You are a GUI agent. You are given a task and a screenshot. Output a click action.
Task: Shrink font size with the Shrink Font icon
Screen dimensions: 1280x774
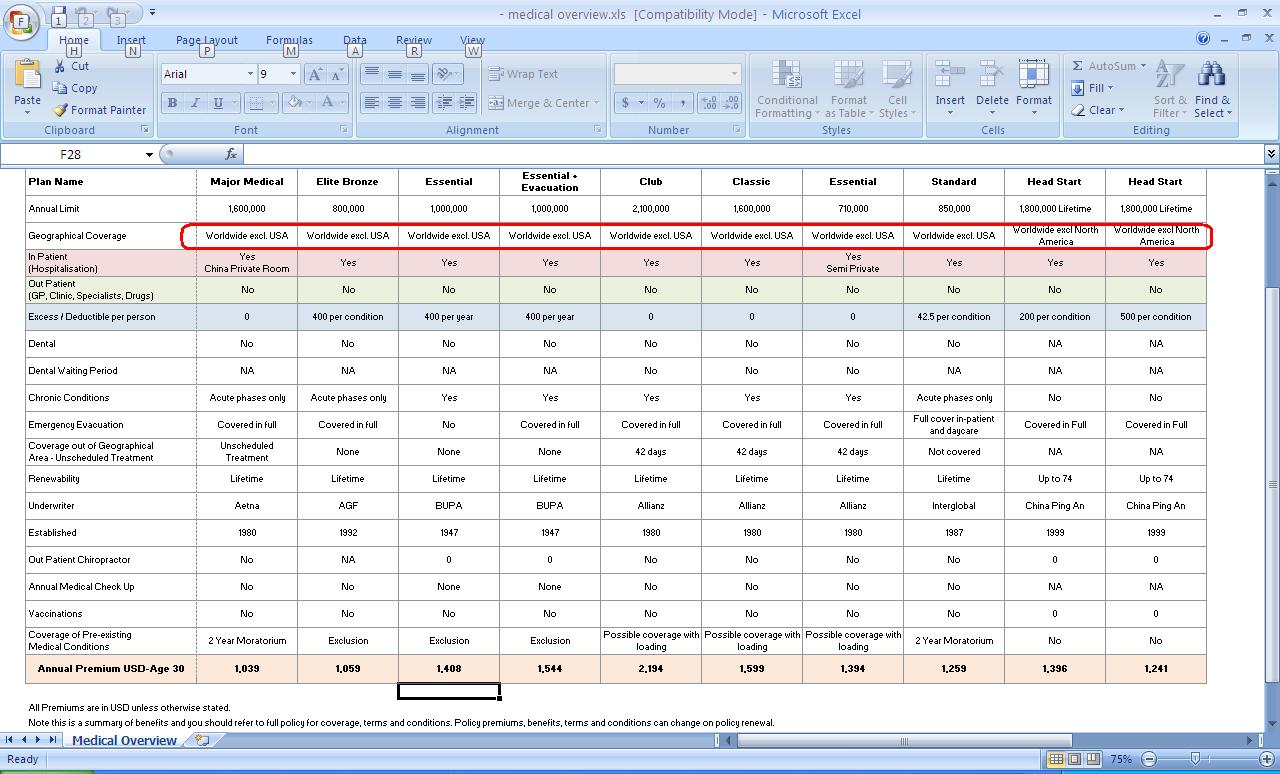click(x=338, y=74)
